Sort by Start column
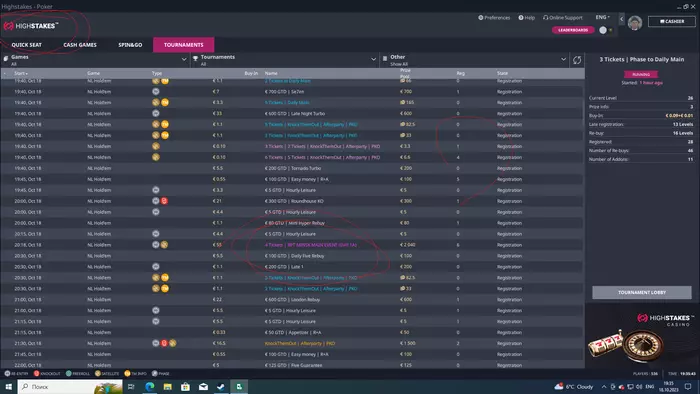The height and width of the screenshot is (394, 700). (x=21, y=73)
